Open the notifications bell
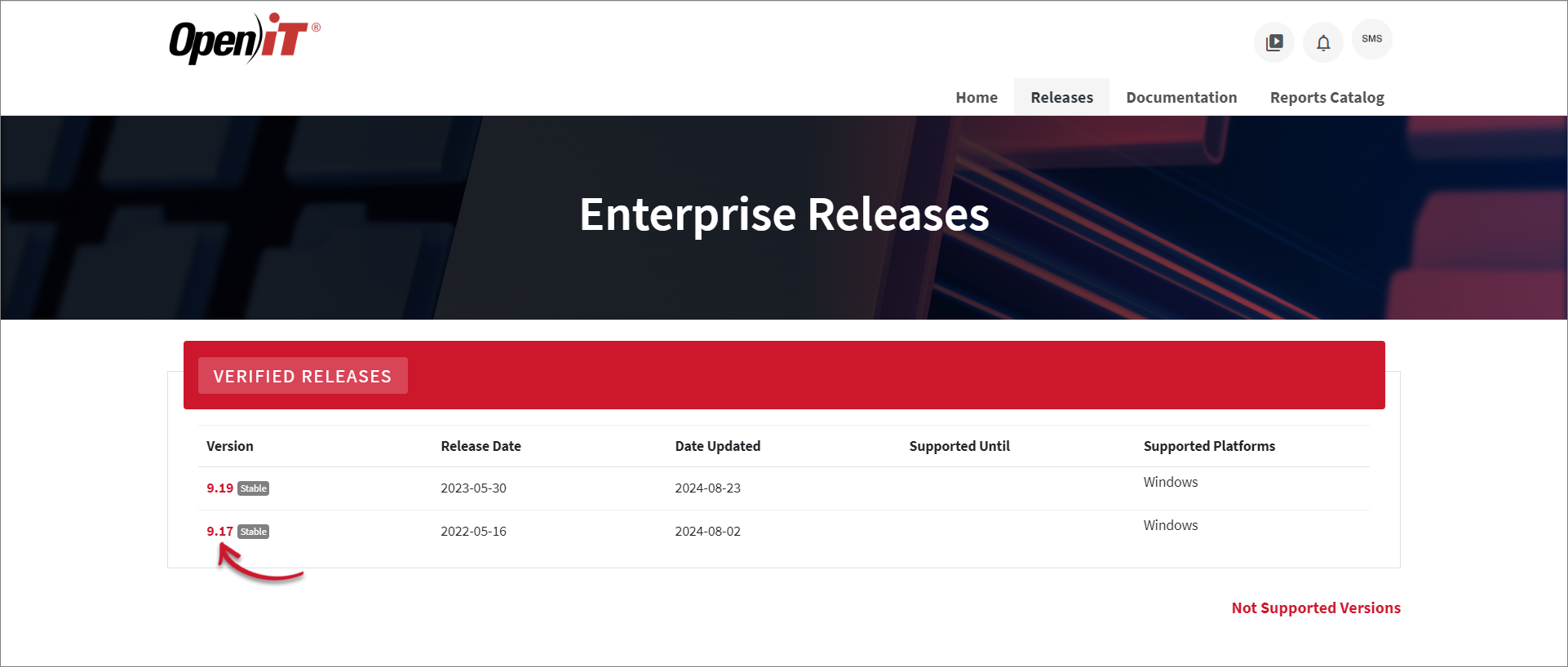1568x667 pixels. point(1322,42)
